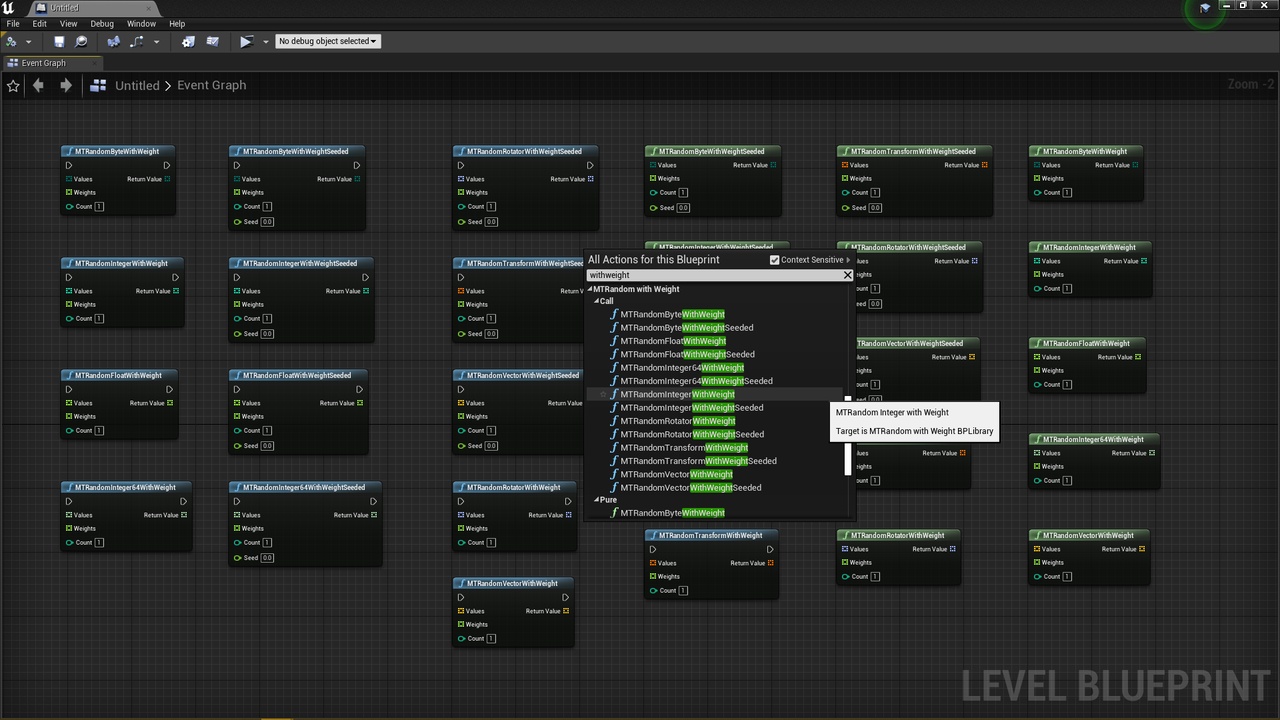Click the favorites star beside graph navigation arrows
Screen dimensions: 1280x720
tap(13, 86)
